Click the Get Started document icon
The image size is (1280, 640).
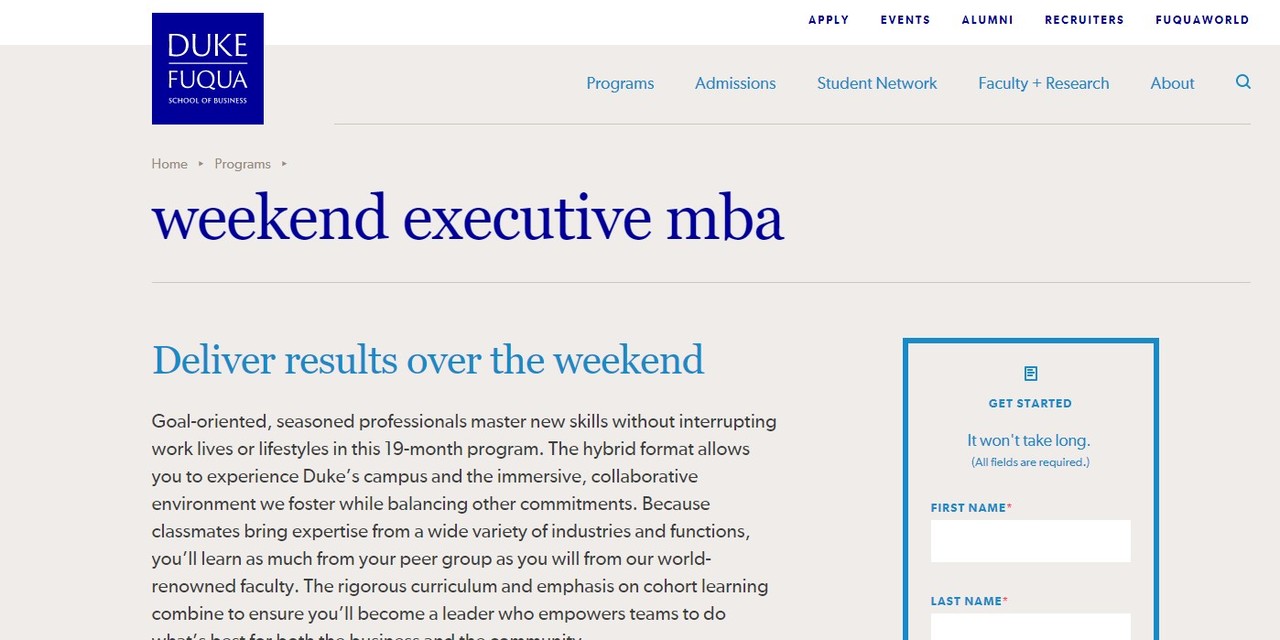coord(1030,374)
